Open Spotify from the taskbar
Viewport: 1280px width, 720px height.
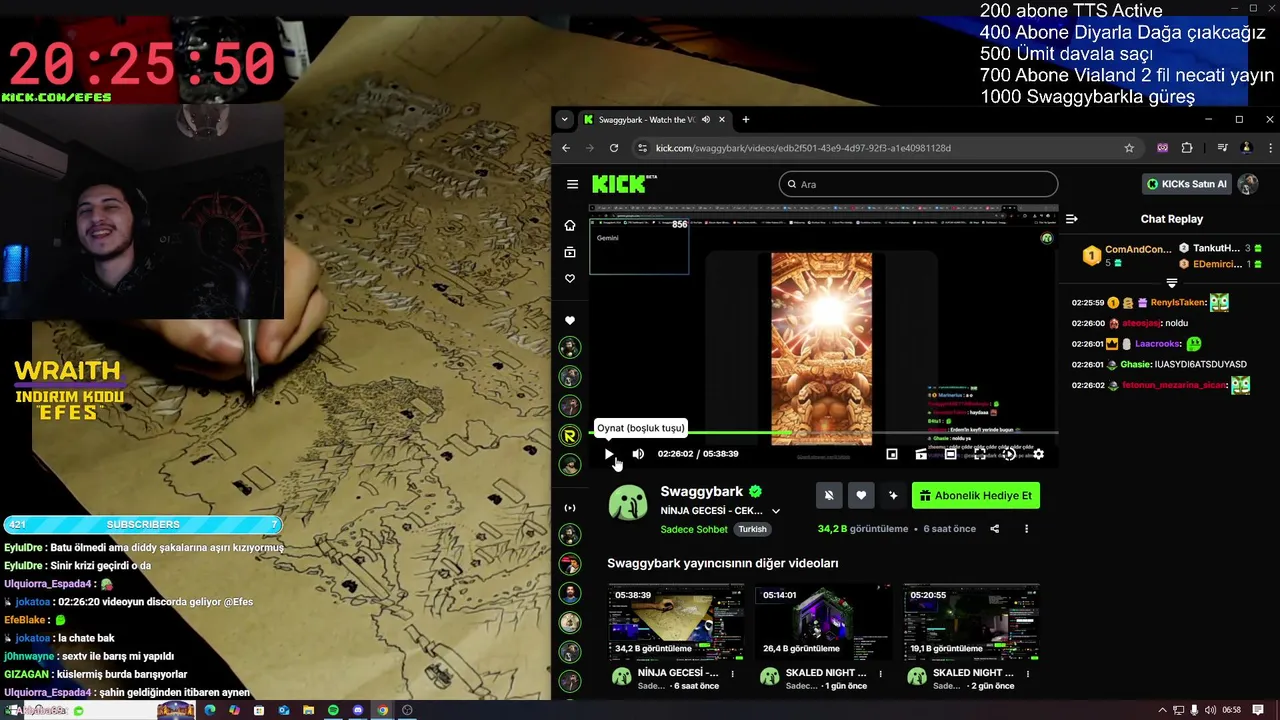pyautogui.click(x=333, y=710)
